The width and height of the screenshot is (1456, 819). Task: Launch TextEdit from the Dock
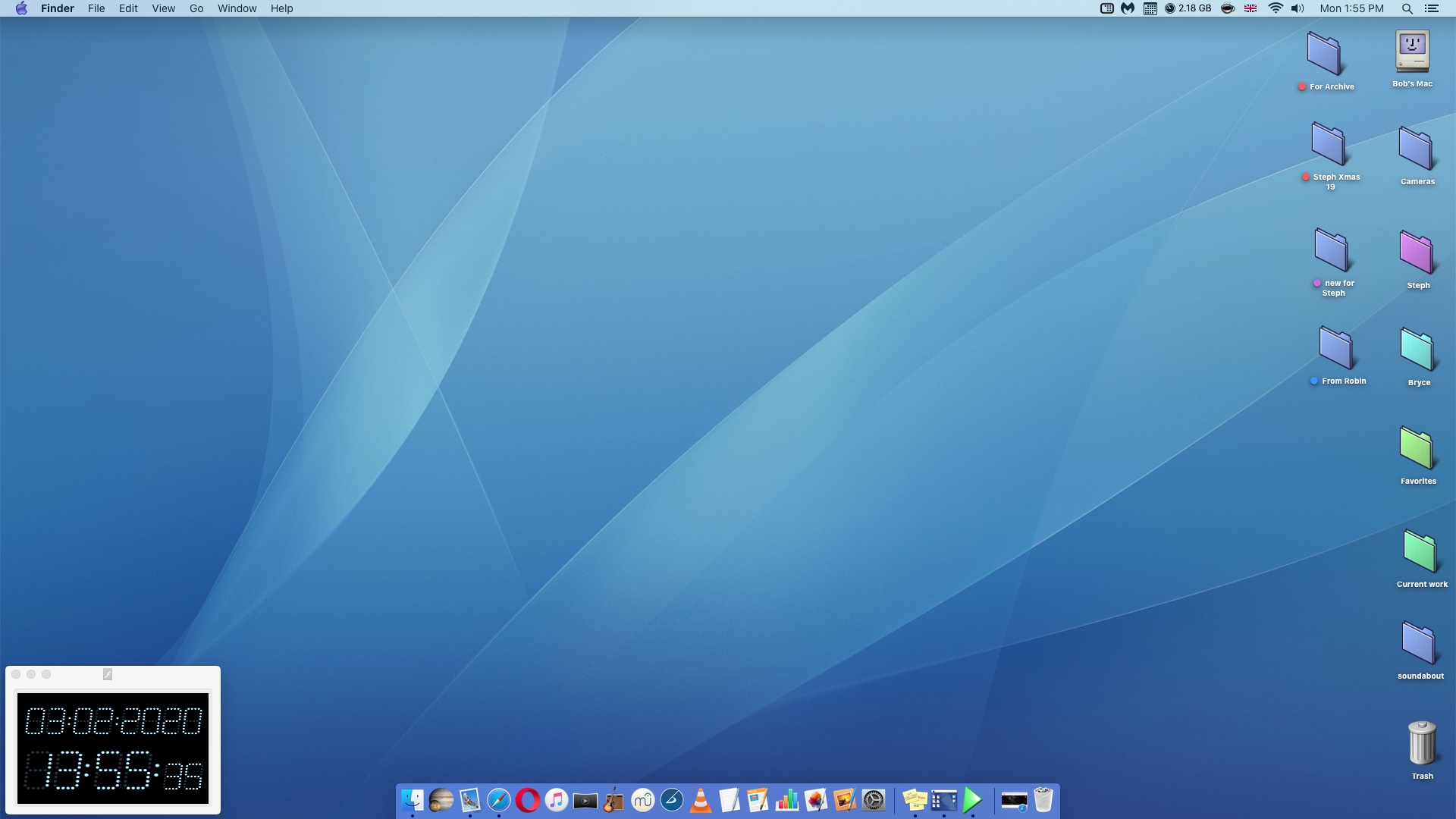729,800
